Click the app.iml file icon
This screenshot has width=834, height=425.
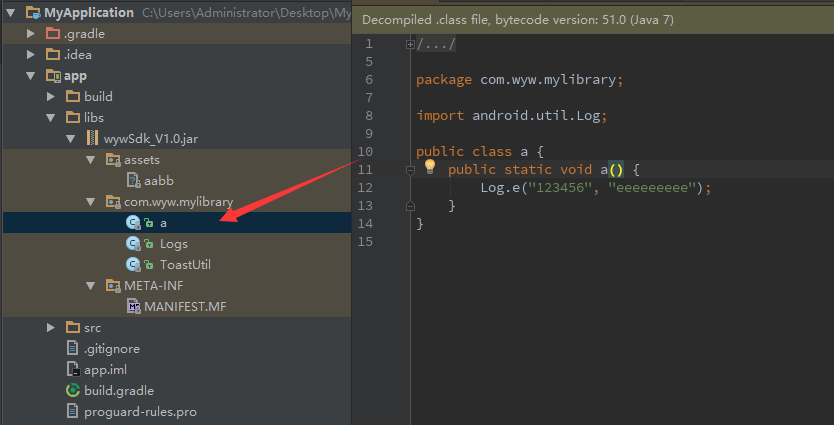[73, 369]
